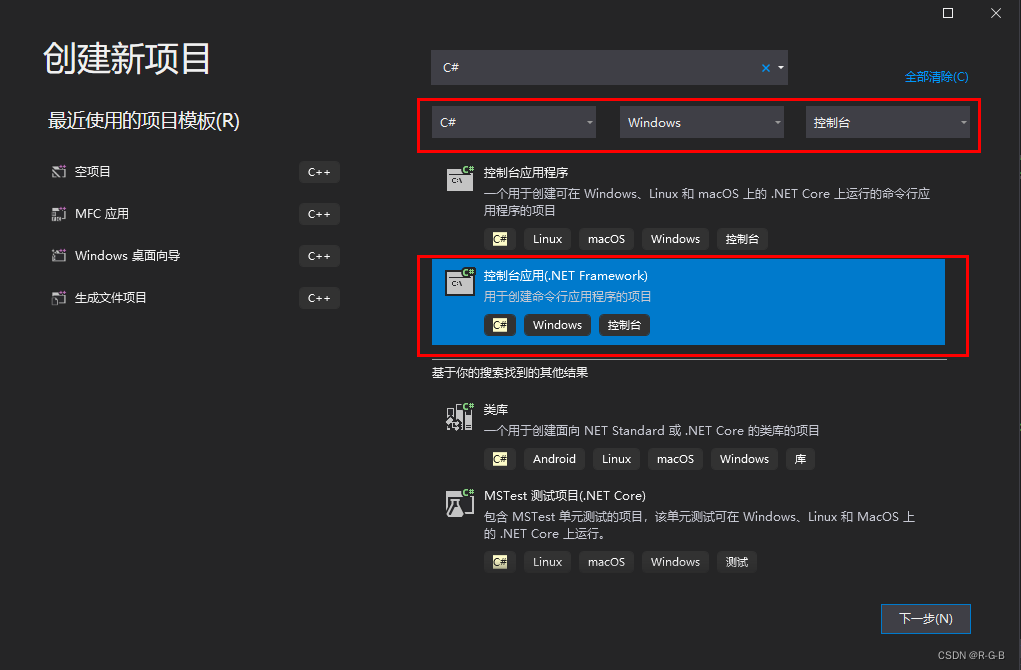The image size is (1021, 670).
Task: Click the C# tag icon under 控制台应用程序
Action: pos(500,239)
